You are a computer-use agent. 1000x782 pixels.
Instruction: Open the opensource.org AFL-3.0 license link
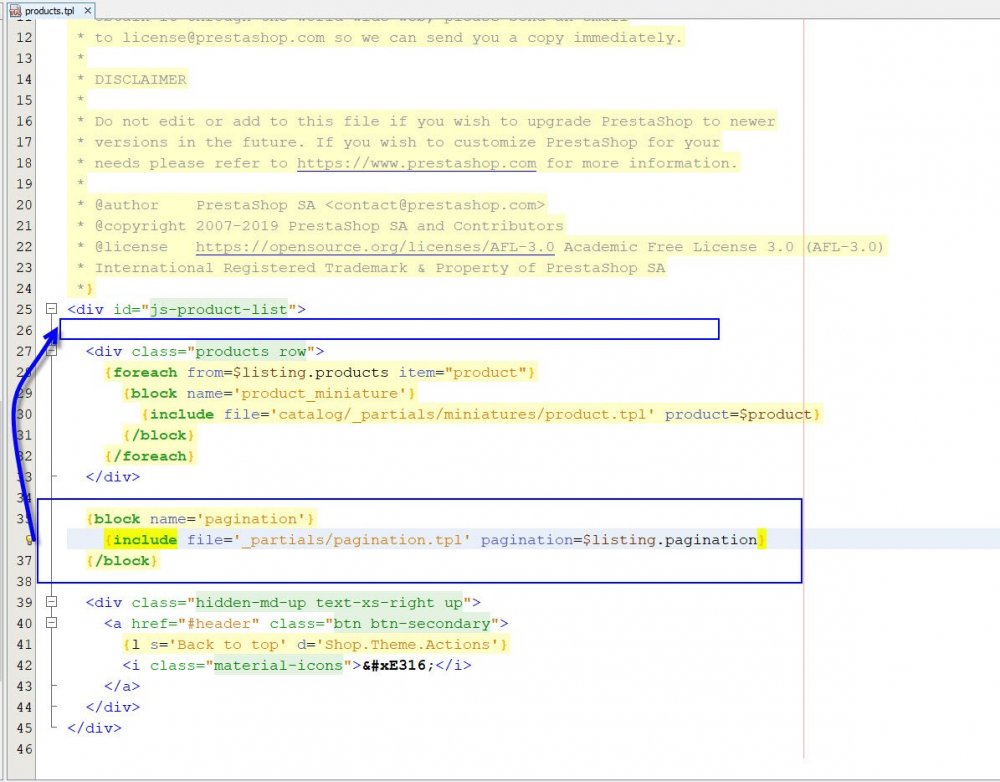[x=375, y=247]
